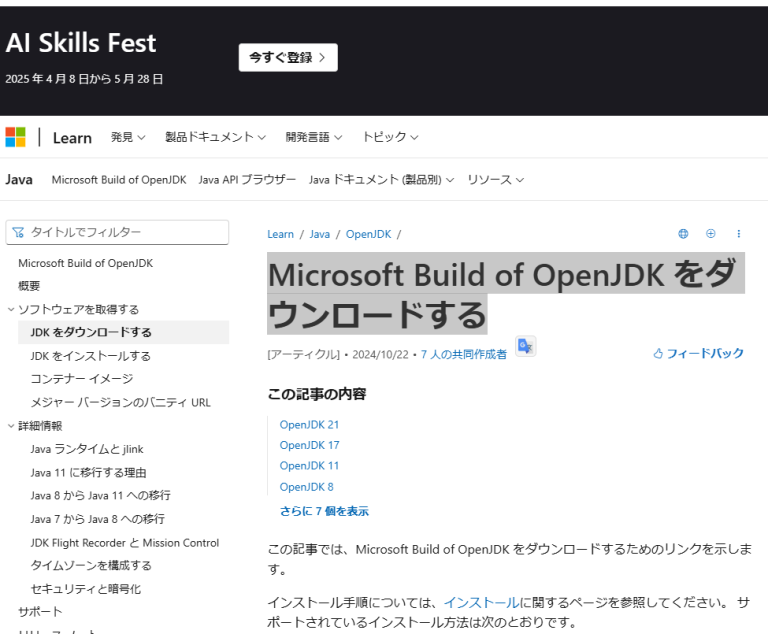Screen dimensions: 768x634
Task: Jump to OpenJDK 21 section
Action: point(309,425)
